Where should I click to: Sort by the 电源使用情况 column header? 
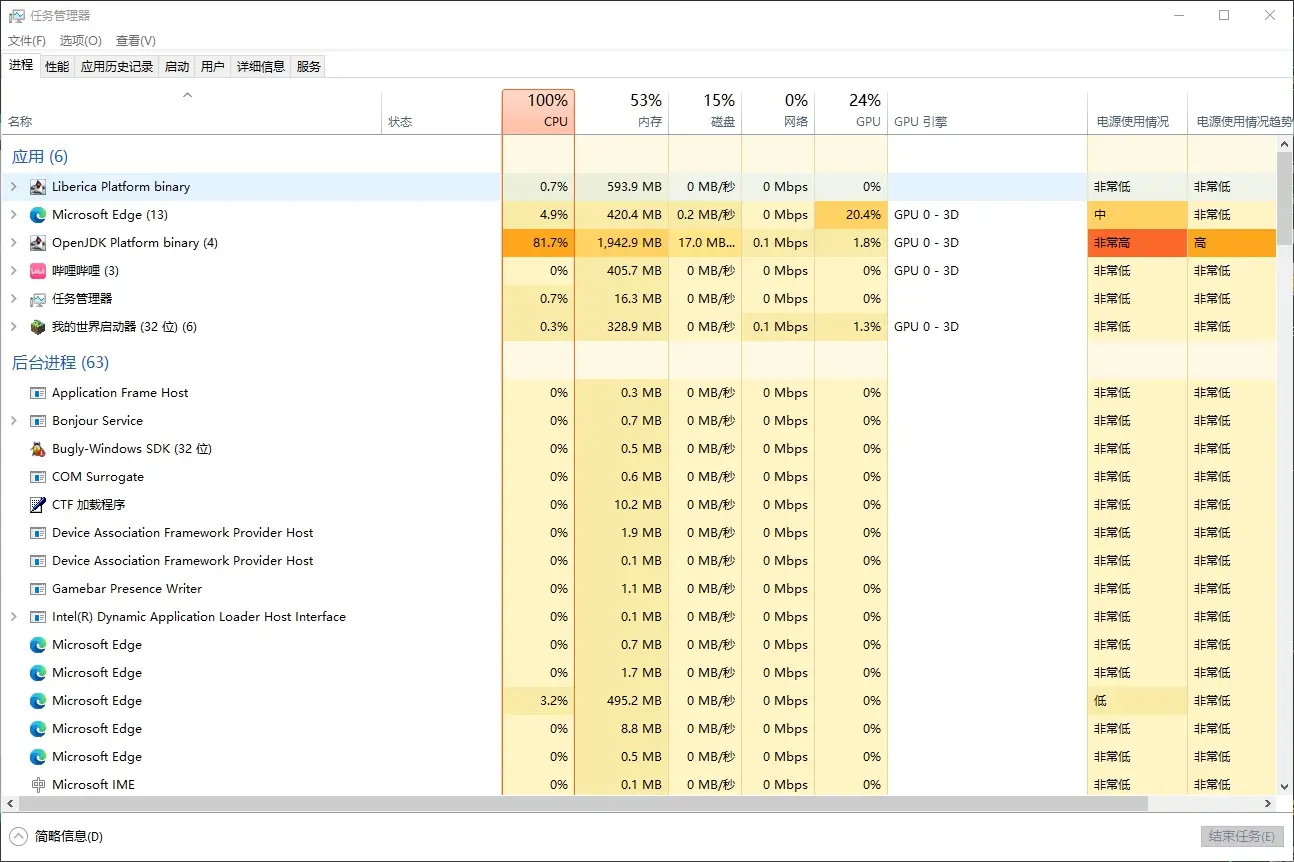click(1137, 111)
